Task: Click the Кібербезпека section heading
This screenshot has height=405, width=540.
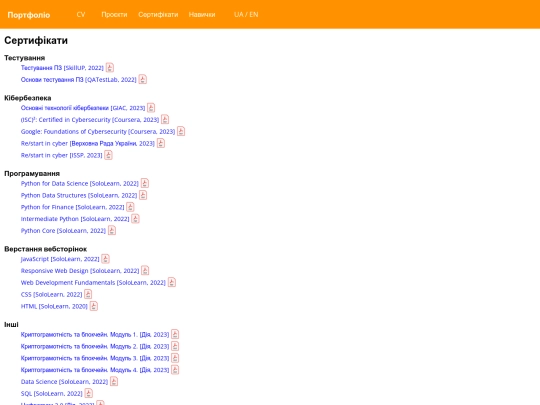Action: [28, 98]
